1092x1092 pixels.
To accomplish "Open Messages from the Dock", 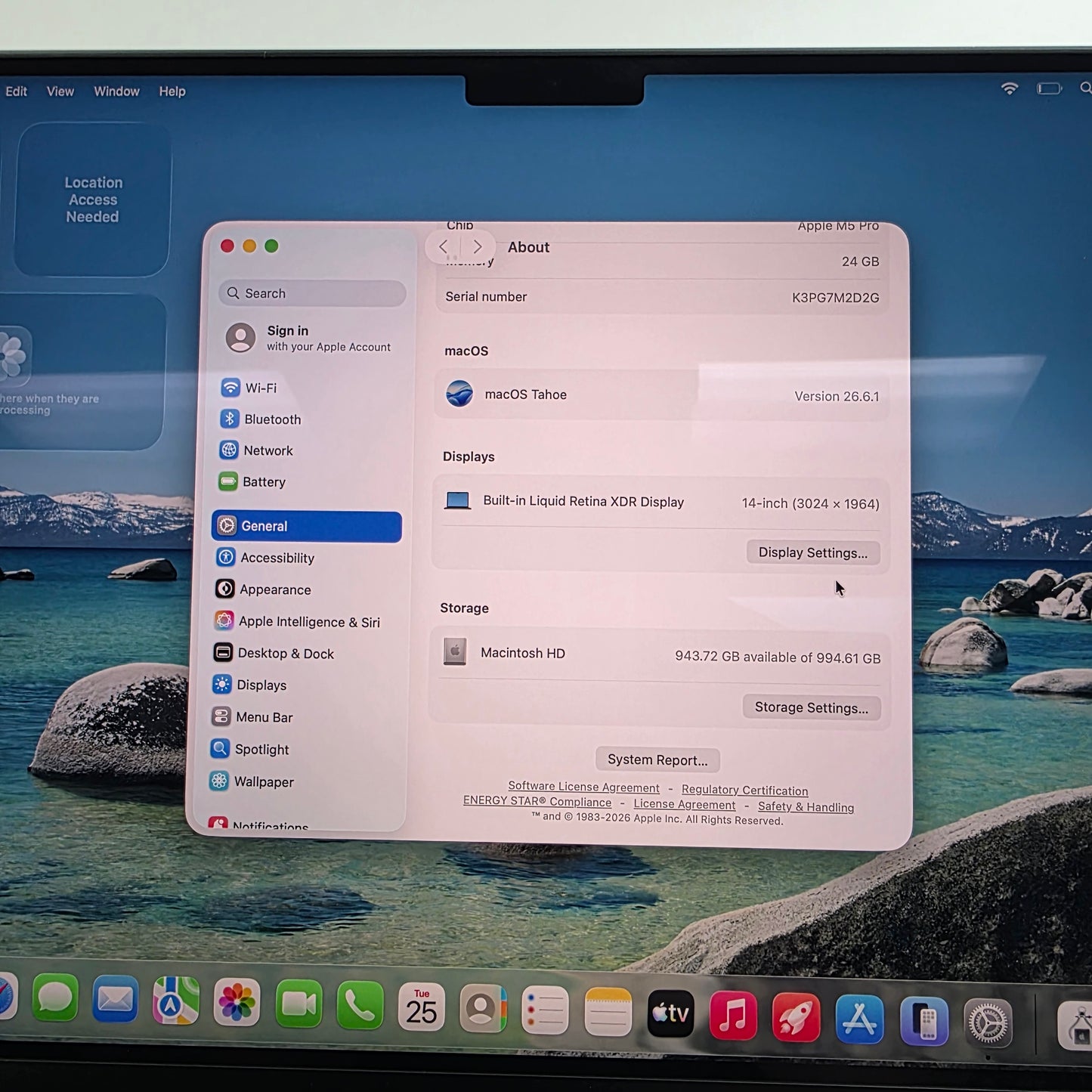I will [x=55, y=998].
